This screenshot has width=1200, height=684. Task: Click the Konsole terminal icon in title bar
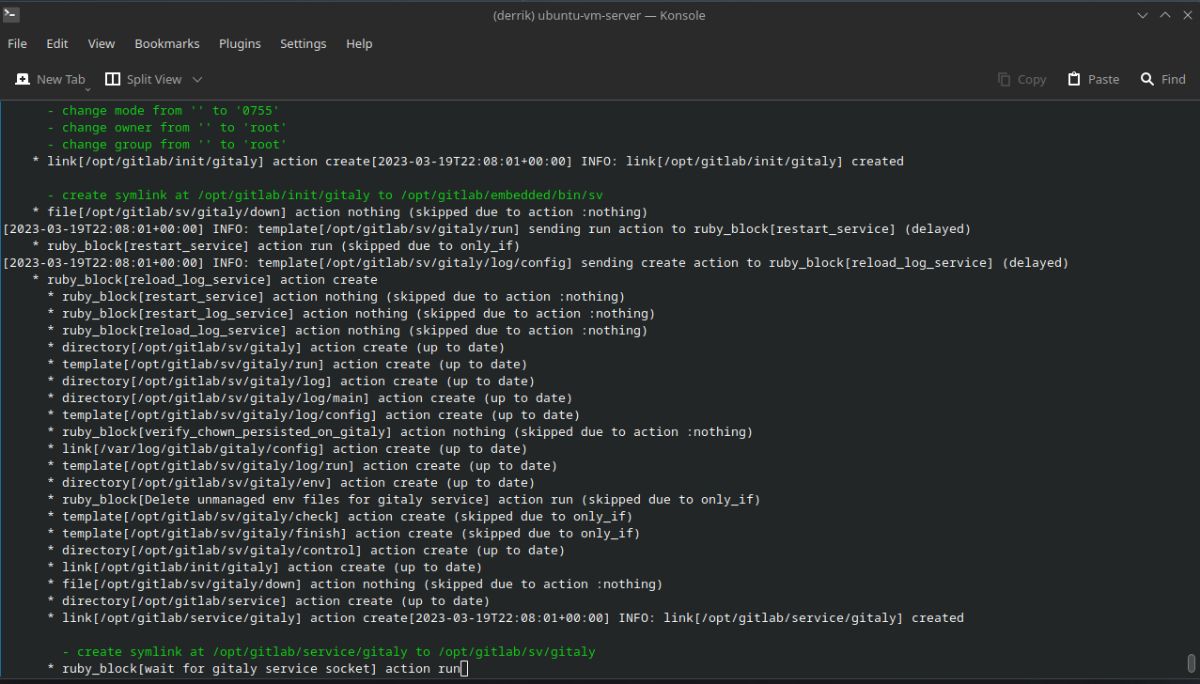point(11,15)
